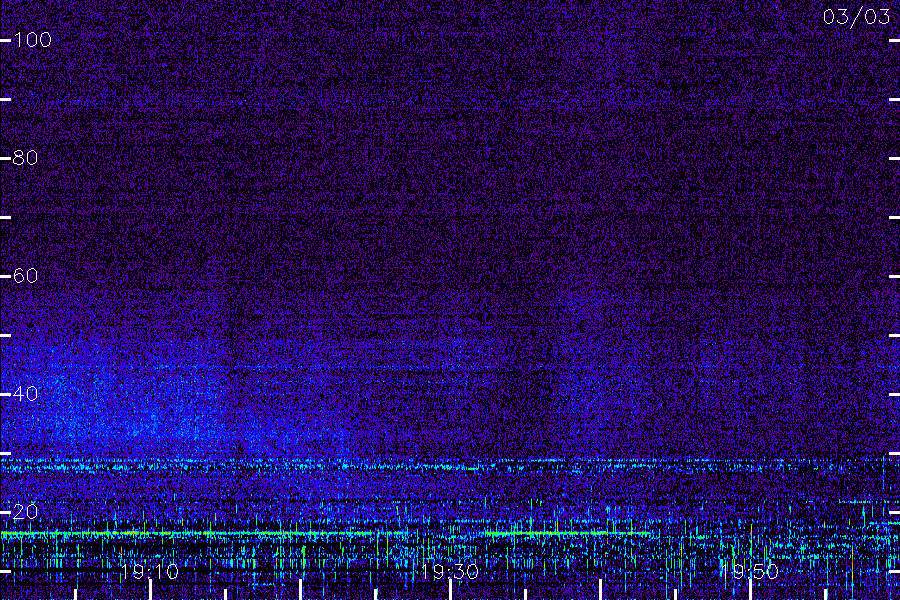Click the 80 frequency axis label
Screen dimensions: 900x600
pos(25,158)
